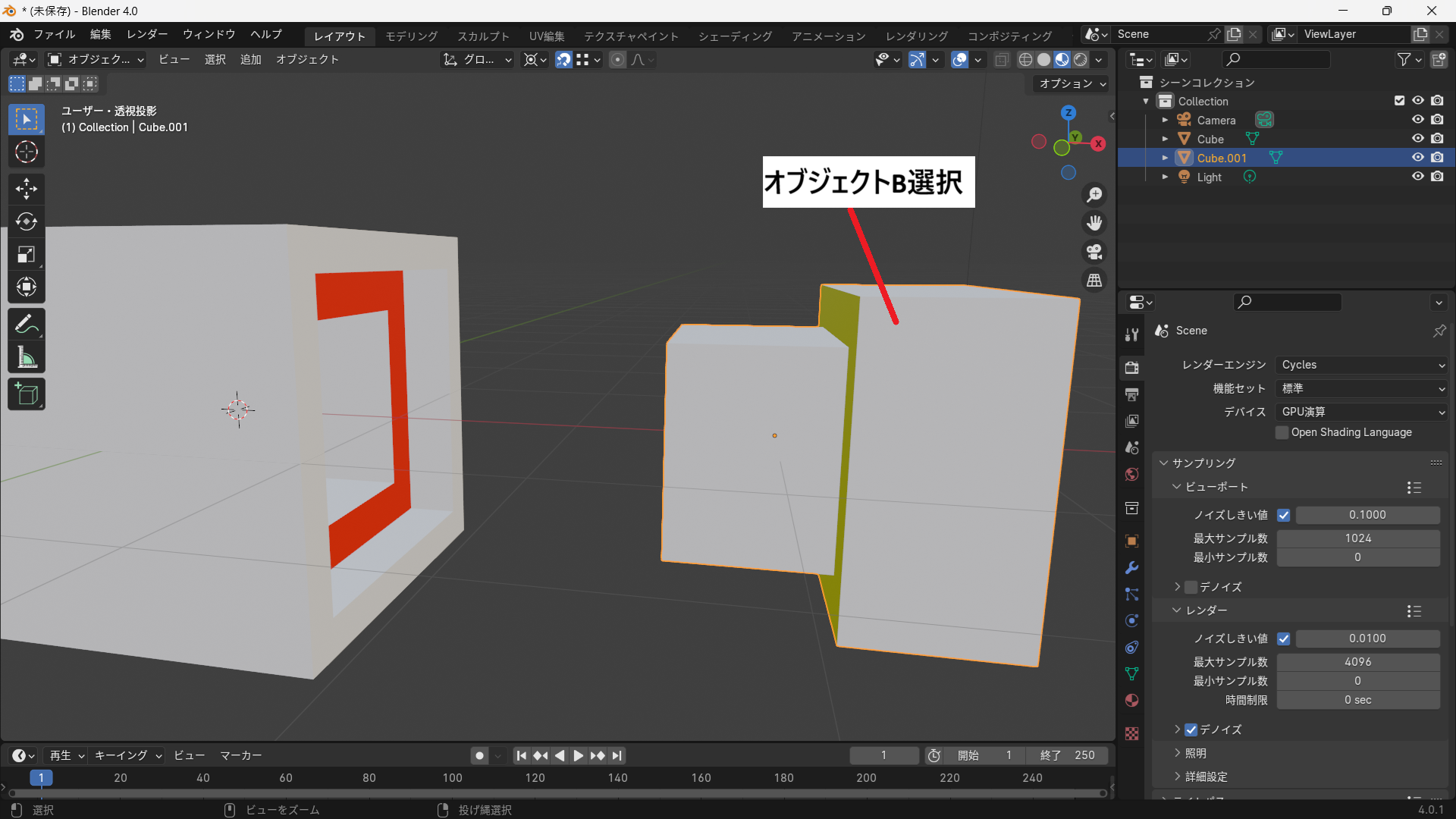Image resolution: width=1456 pixels, height=819 pixels.
Task: Click the timeline ビュー menu
Action: point(190,755)
